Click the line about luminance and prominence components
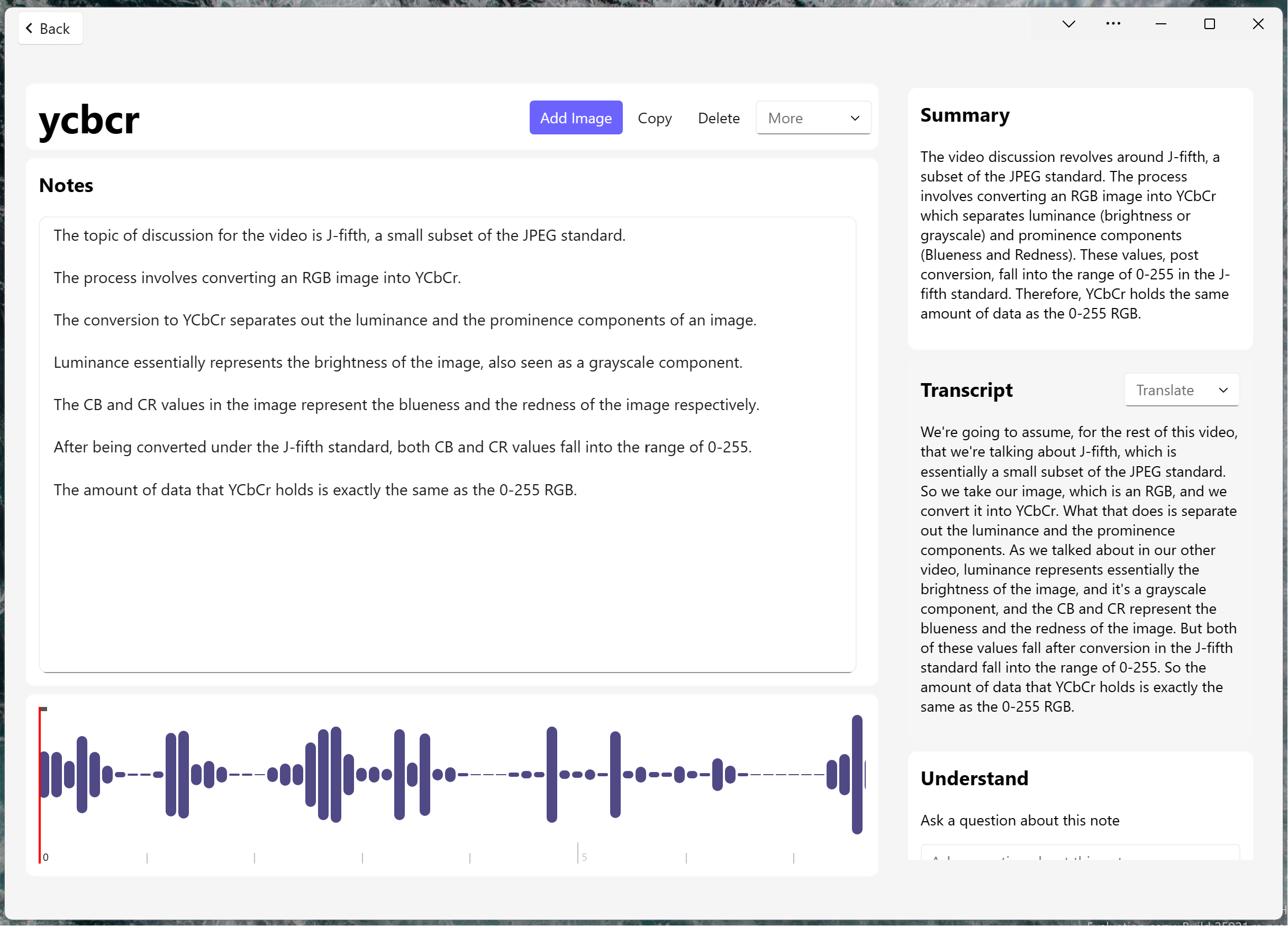This screenshot has height=926, width=1288. pos(405,320)
